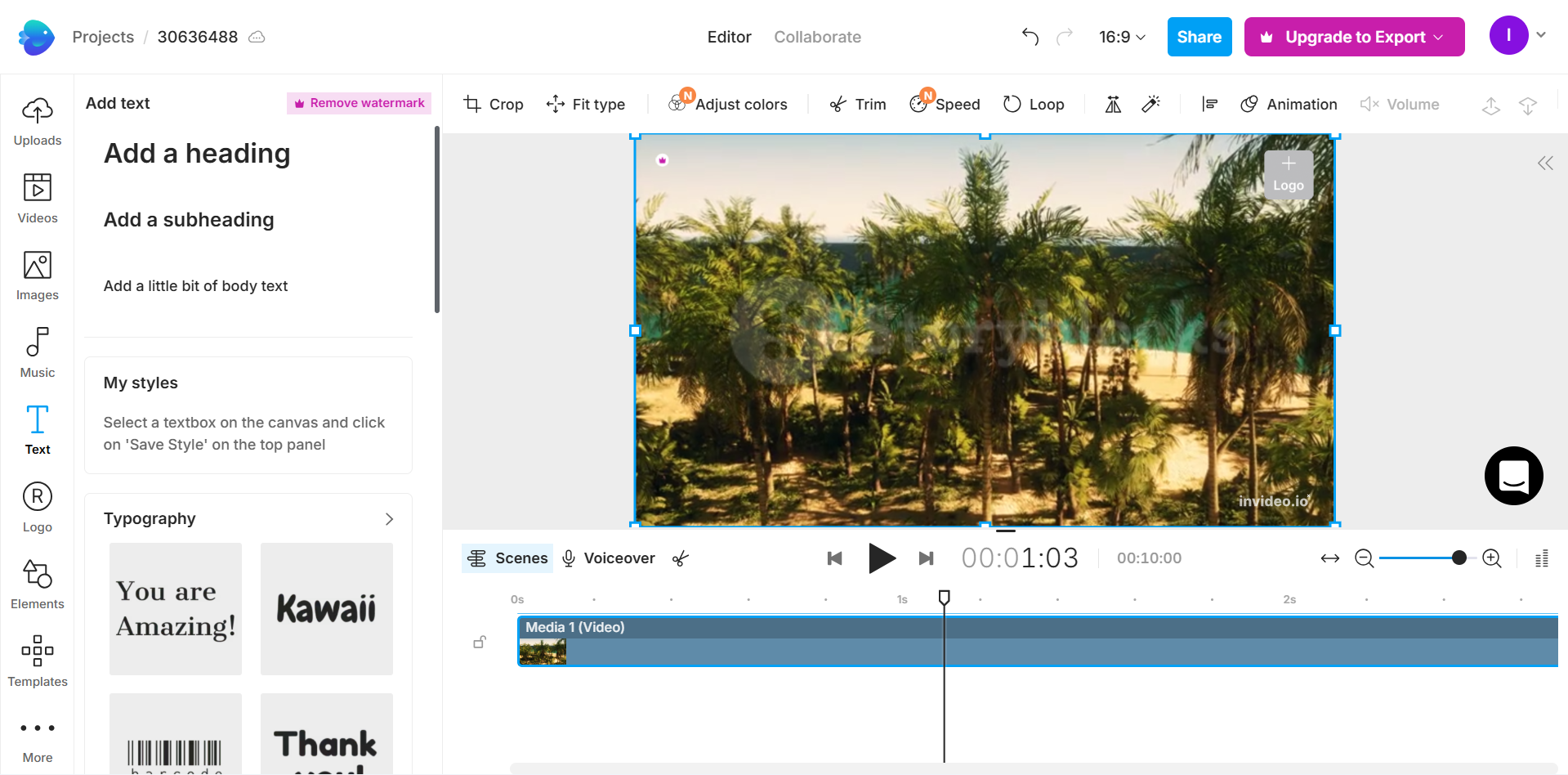The image size is (1568, 775).
Task: Click Remove watermark button
Action: pos(359,103)
